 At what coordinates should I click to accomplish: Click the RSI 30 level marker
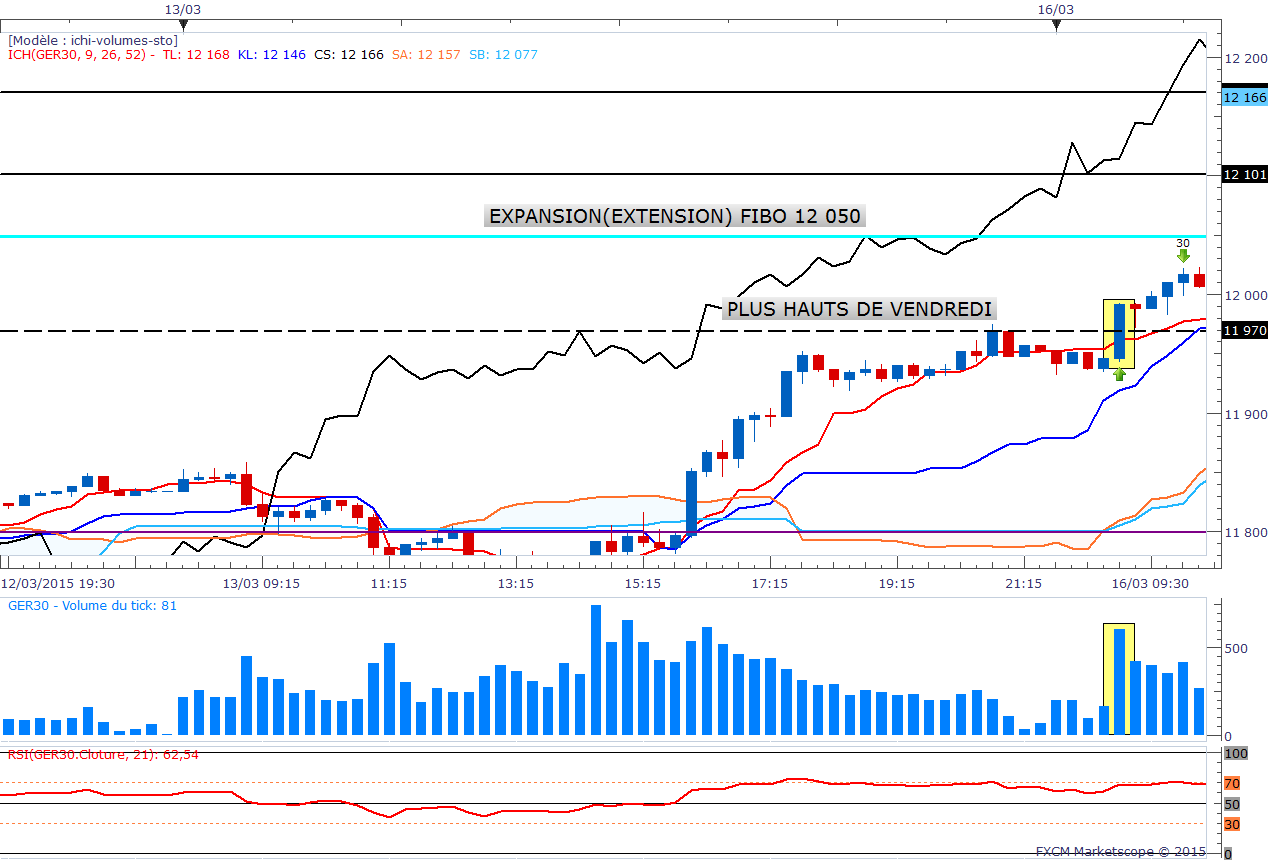pyautogui.click(x=1232, y=824)
